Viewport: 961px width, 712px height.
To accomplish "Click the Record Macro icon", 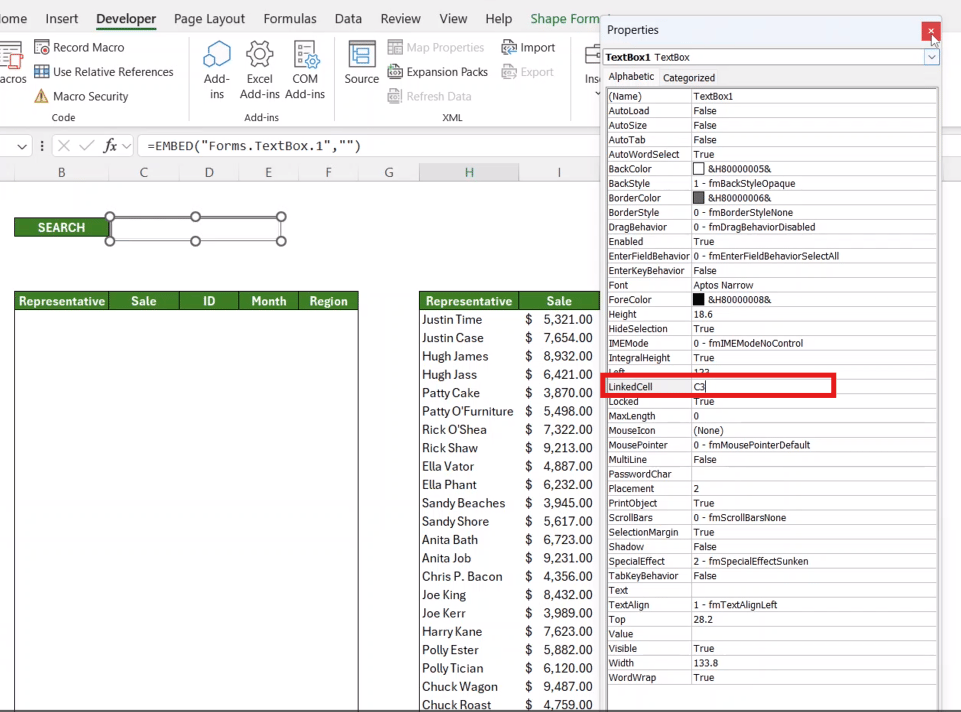I will 42,47.
